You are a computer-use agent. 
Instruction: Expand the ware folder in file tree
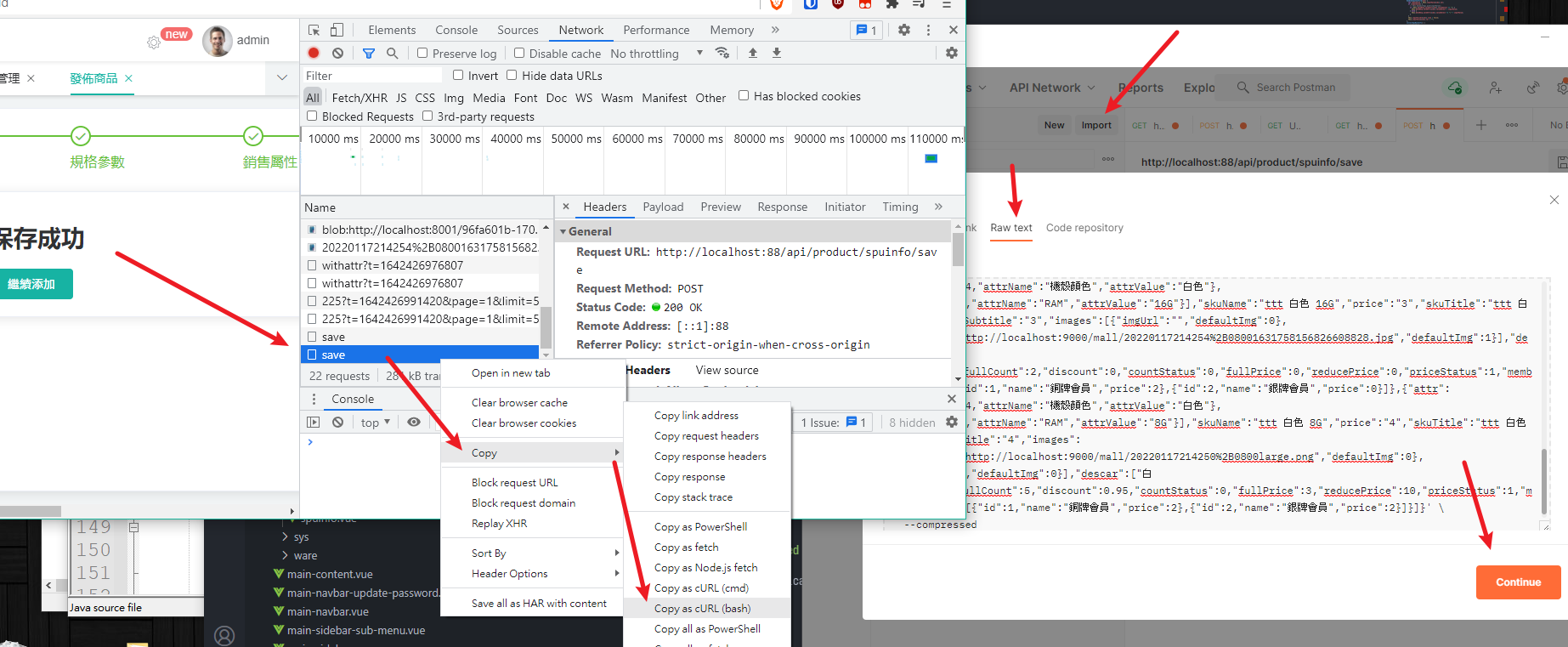click(285, 556)
